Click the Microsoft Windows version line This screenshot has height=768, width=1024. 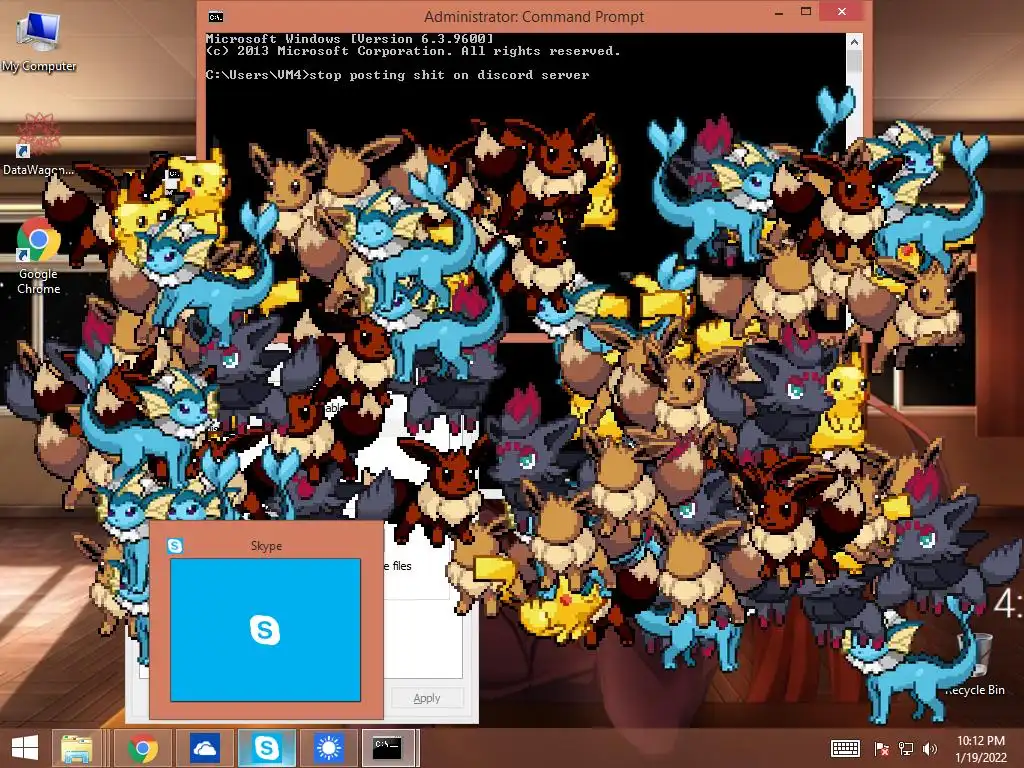click(x=349, y=39)
